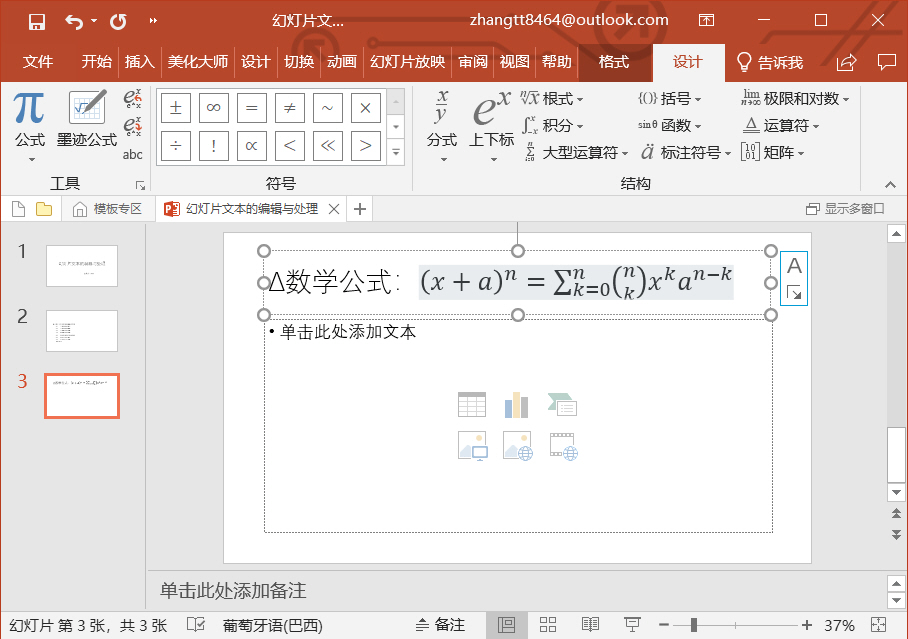Screen dimensions: 908x639
Task: Switch to Reading view
Action: point(590,625)
